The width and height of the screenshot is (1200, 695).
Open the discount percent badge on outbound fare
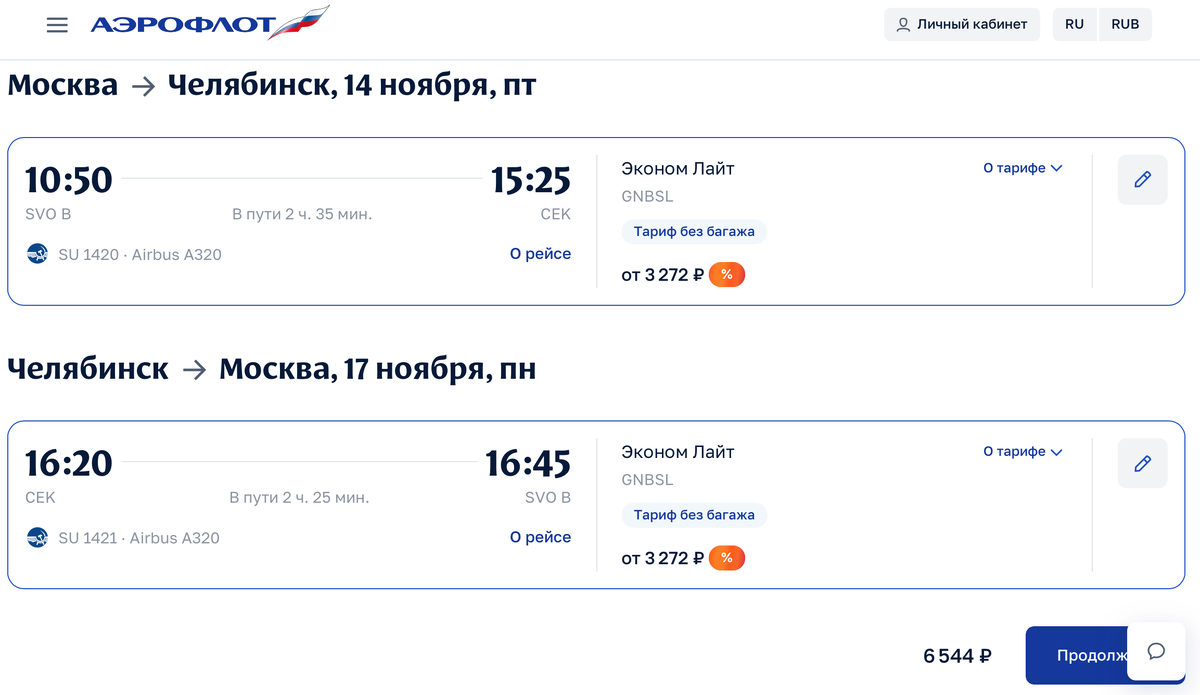click(x=727, y=273)
